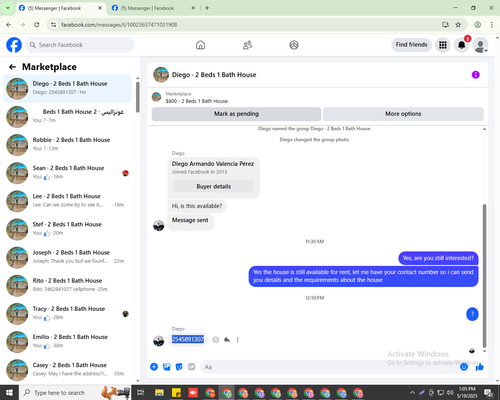The image size is (500, 400).
Task: Go back from Marketplace with the arrow
Action: tap(12, 67)
